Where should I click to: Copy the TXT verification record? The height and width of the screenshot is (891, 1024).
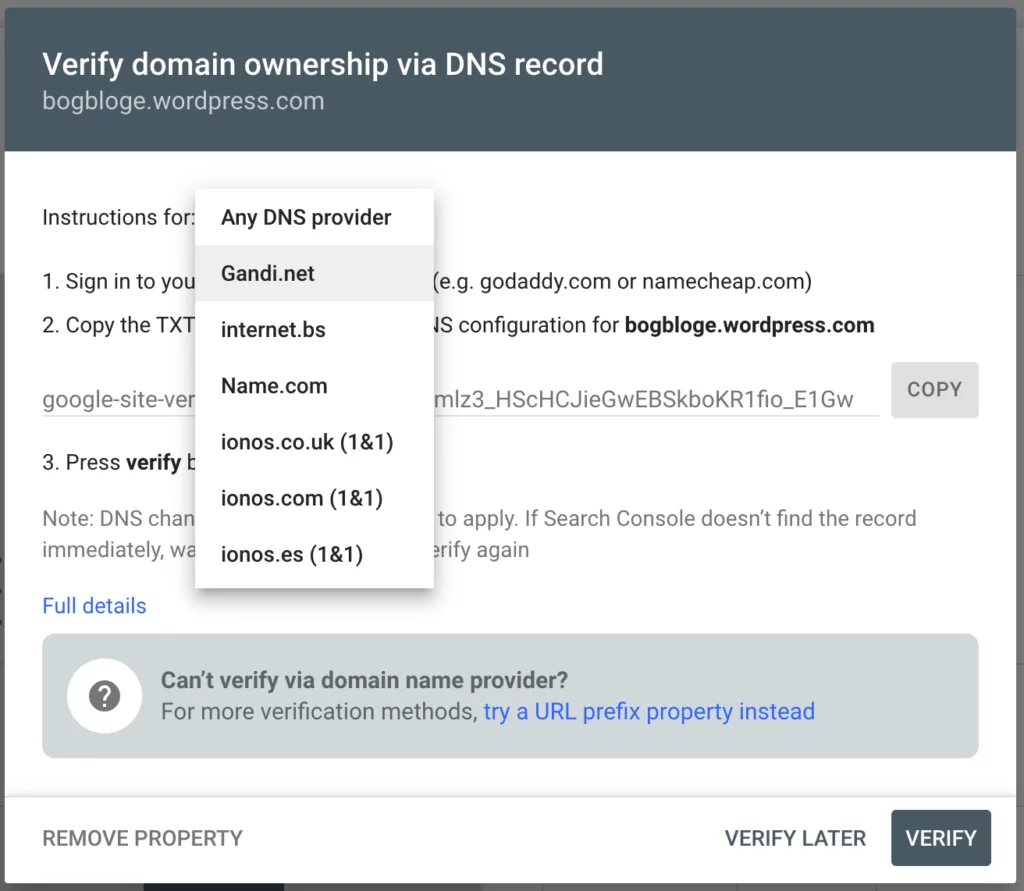tap(935, 390)
